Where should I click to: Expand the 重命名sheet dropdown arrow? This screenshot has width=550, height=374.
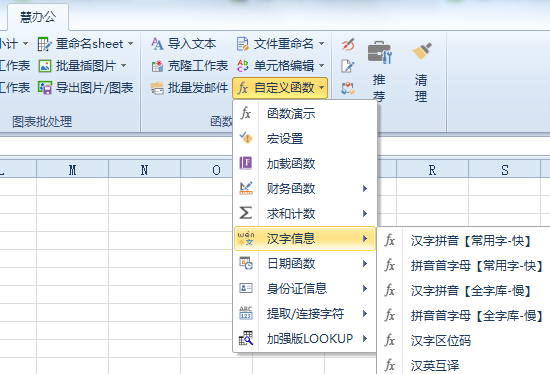[130, 44]
